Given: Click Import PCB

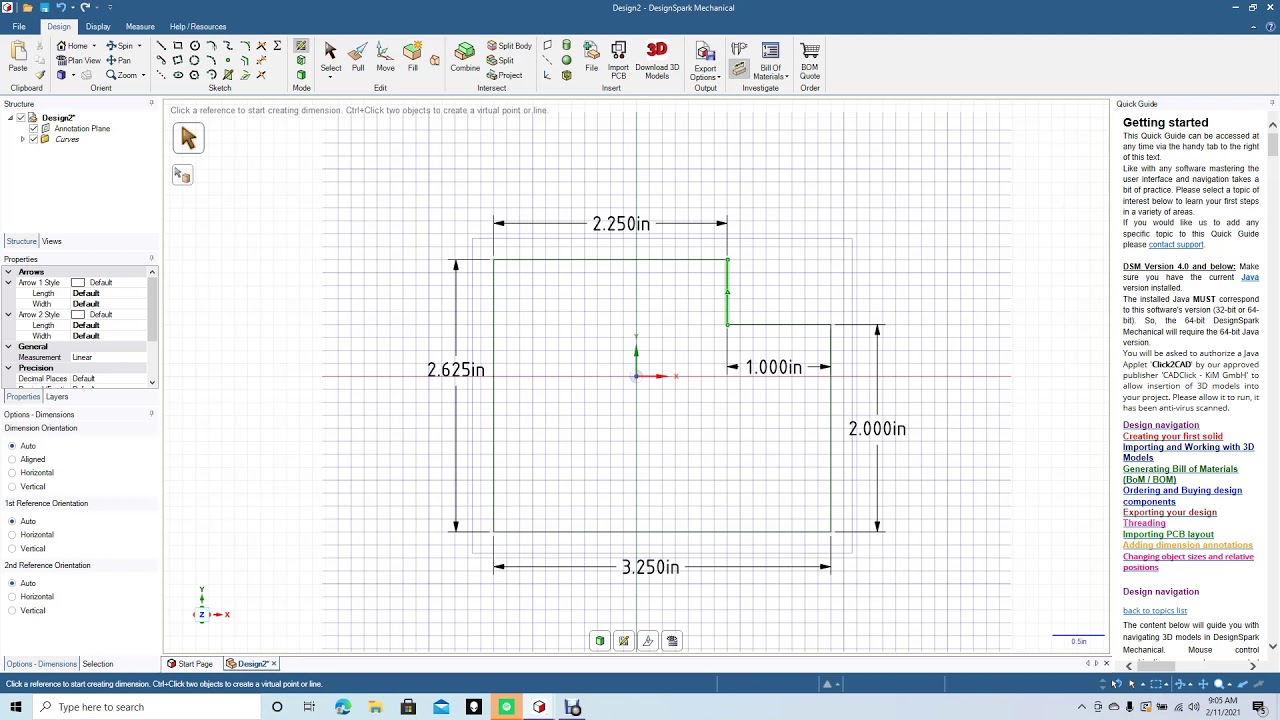Looking at the screenshot, I should tap(618, 60).
